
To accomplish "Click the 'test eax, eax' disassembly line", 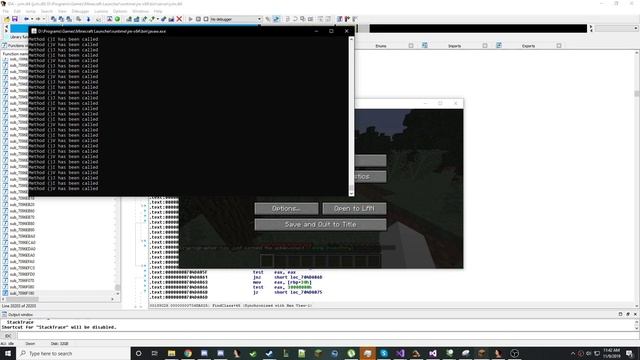I will pyautogui.click(x=274, y=272).
